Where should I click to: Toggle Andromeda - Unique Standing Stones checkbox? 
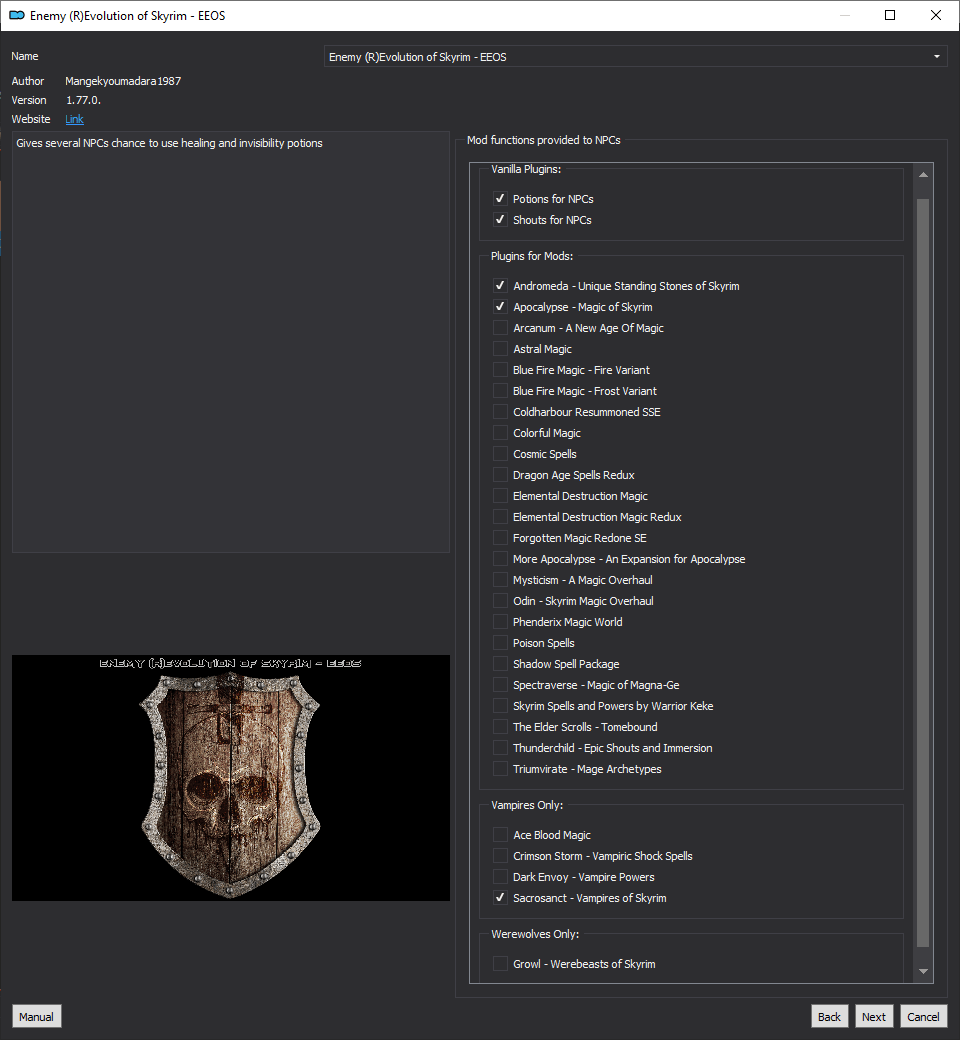pos(500,286)
